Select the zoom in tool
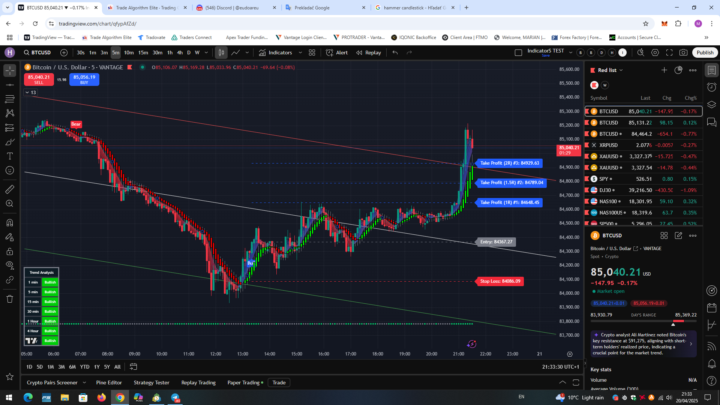 point(10,203)
